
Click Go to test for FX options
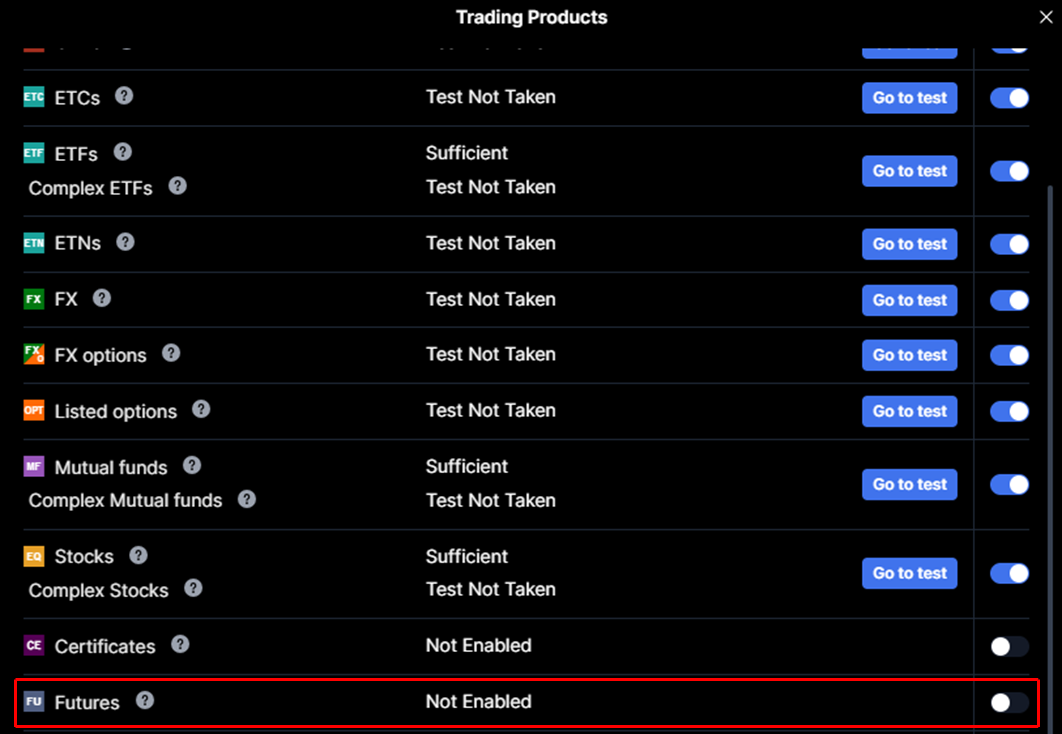point(909,355)
